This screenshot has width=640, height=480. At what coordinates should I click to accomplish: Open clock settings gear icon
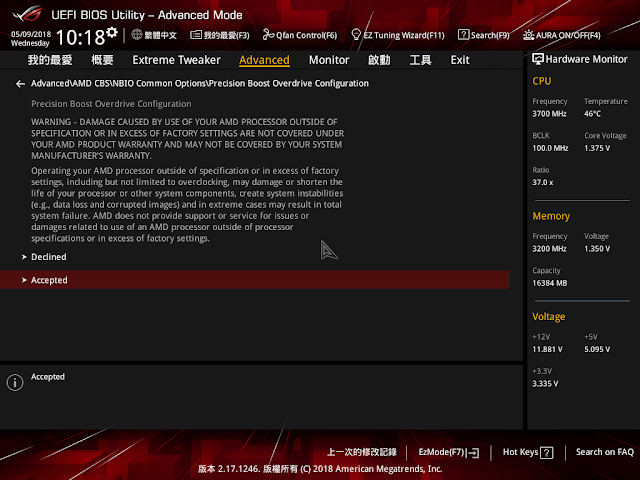click(x=112, y=32)
